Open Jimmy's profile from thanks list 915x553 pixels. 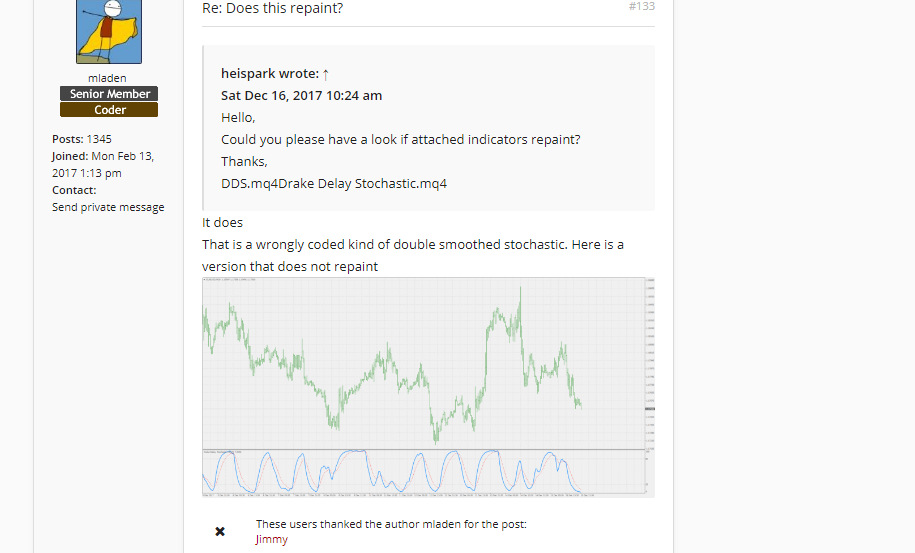pyautogui.click(x=271, y=539)
